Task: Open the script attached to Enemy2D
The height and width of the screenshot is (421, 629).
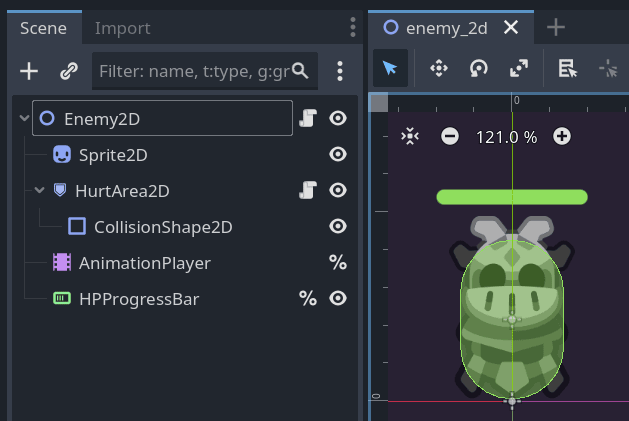Action: [308, 119]
